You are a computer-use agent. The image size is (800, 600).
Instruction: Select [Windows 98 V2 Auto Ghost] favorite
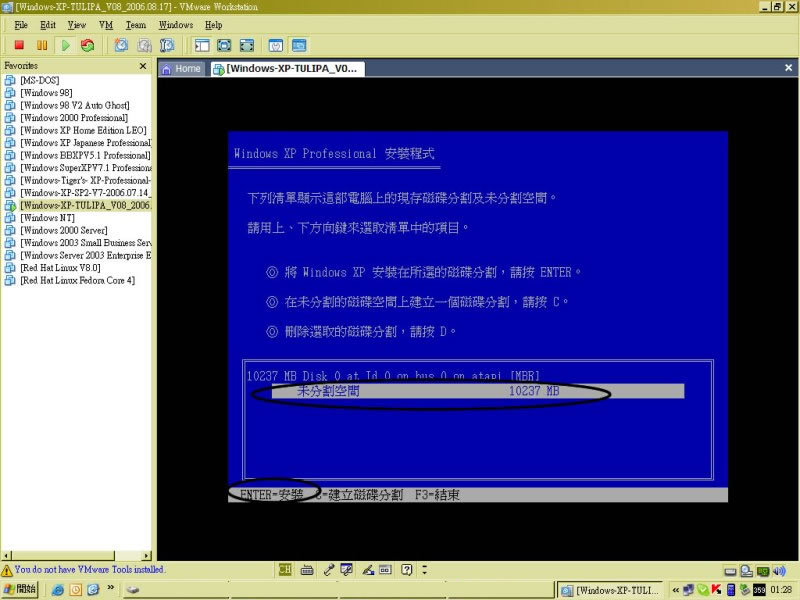(75, 105)
